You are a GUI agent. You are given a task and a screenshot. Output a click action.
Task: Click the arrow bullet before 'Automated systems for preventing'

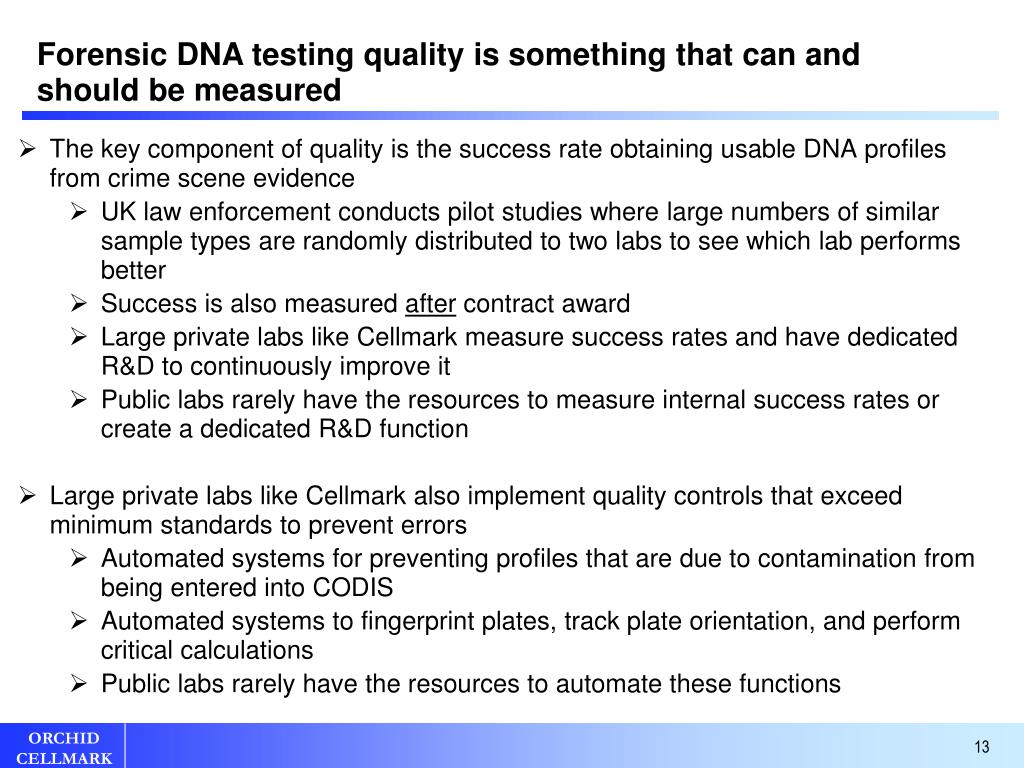point(78,558)
